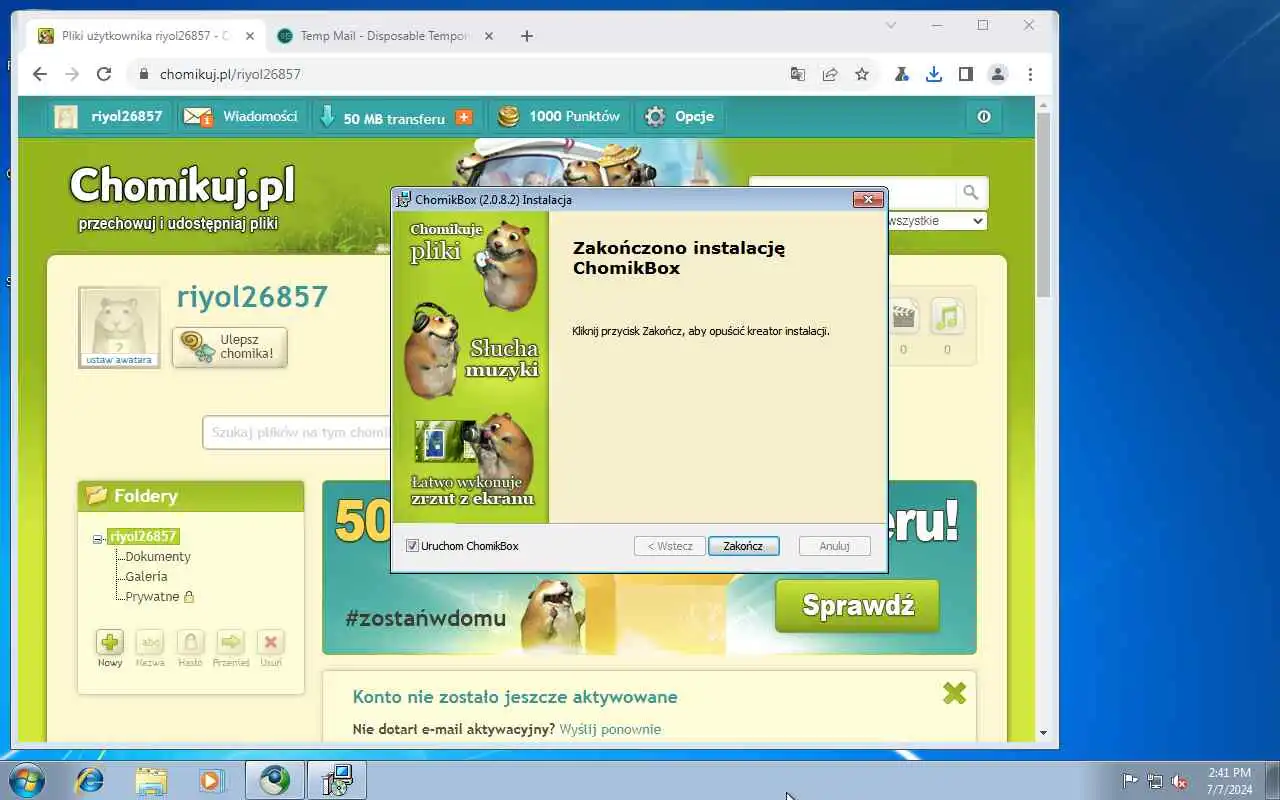Click the Wyślij ponownie activation link
Image resolution: width=1280 pixels, height=800 pixels.
[x=610, y=729]
